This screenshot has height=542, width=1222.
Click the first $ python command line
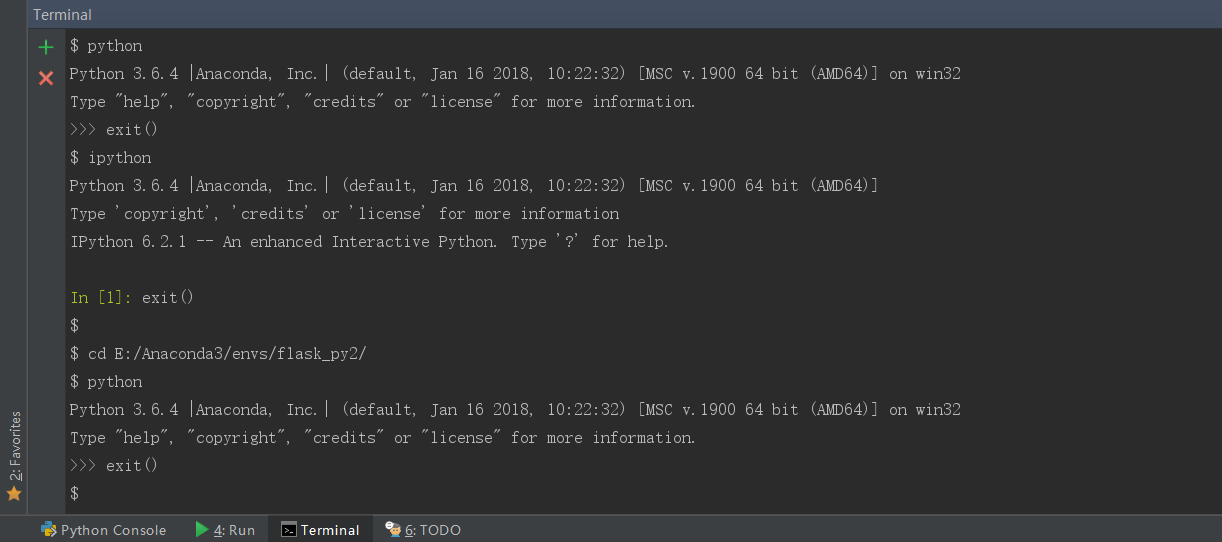click(x=106, y=46)
